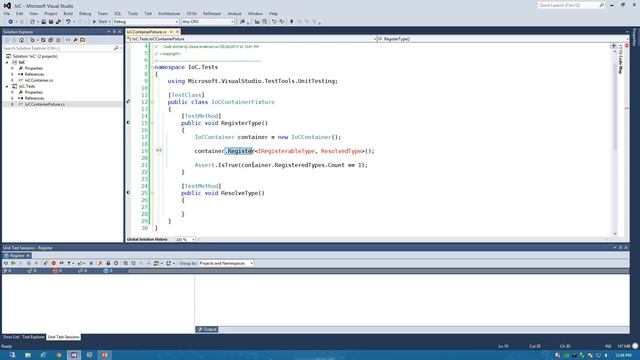Viewport: 640px width, 360px height.
Task: Collapse the IoC project node
Action: (x=7, y=62)
